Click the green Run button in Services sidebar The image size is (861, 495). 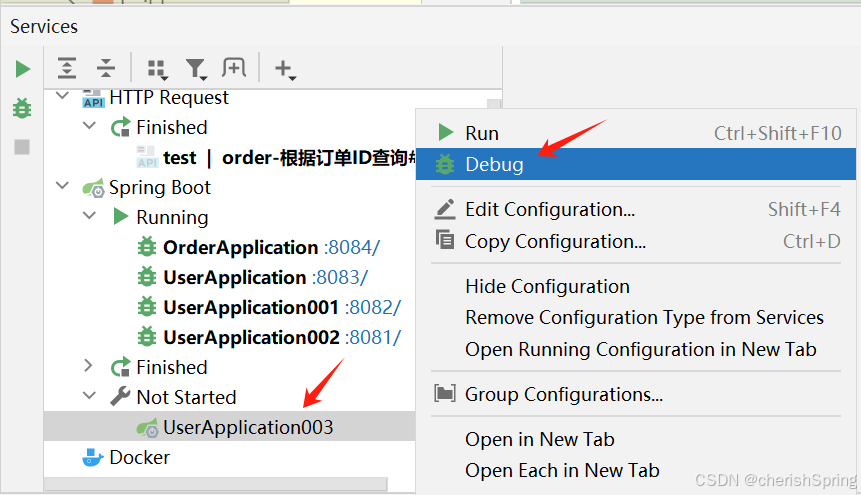[x=23, y=69]
